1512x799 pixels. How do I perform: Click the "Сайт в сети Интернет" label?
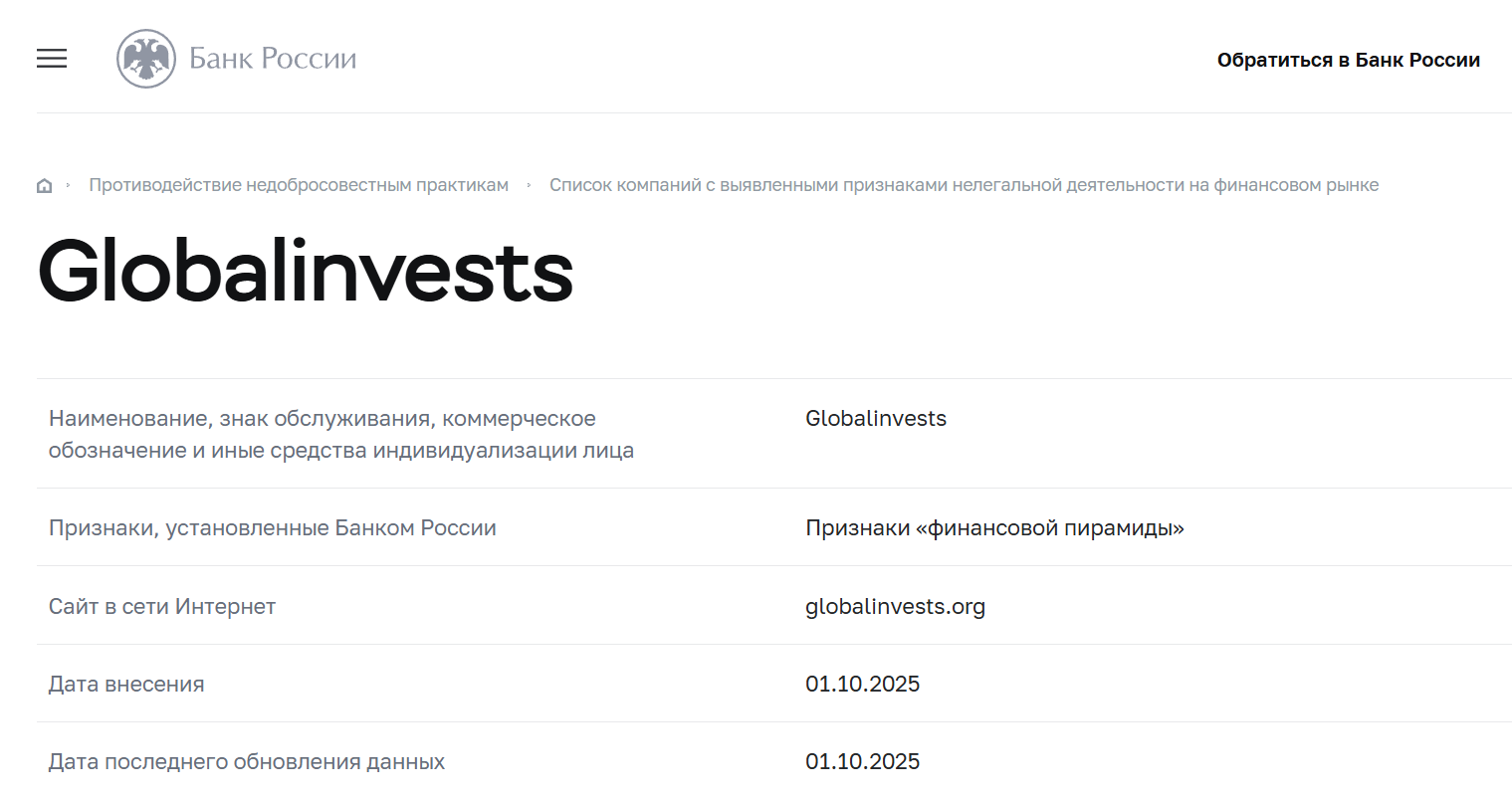tap(162, 607)
